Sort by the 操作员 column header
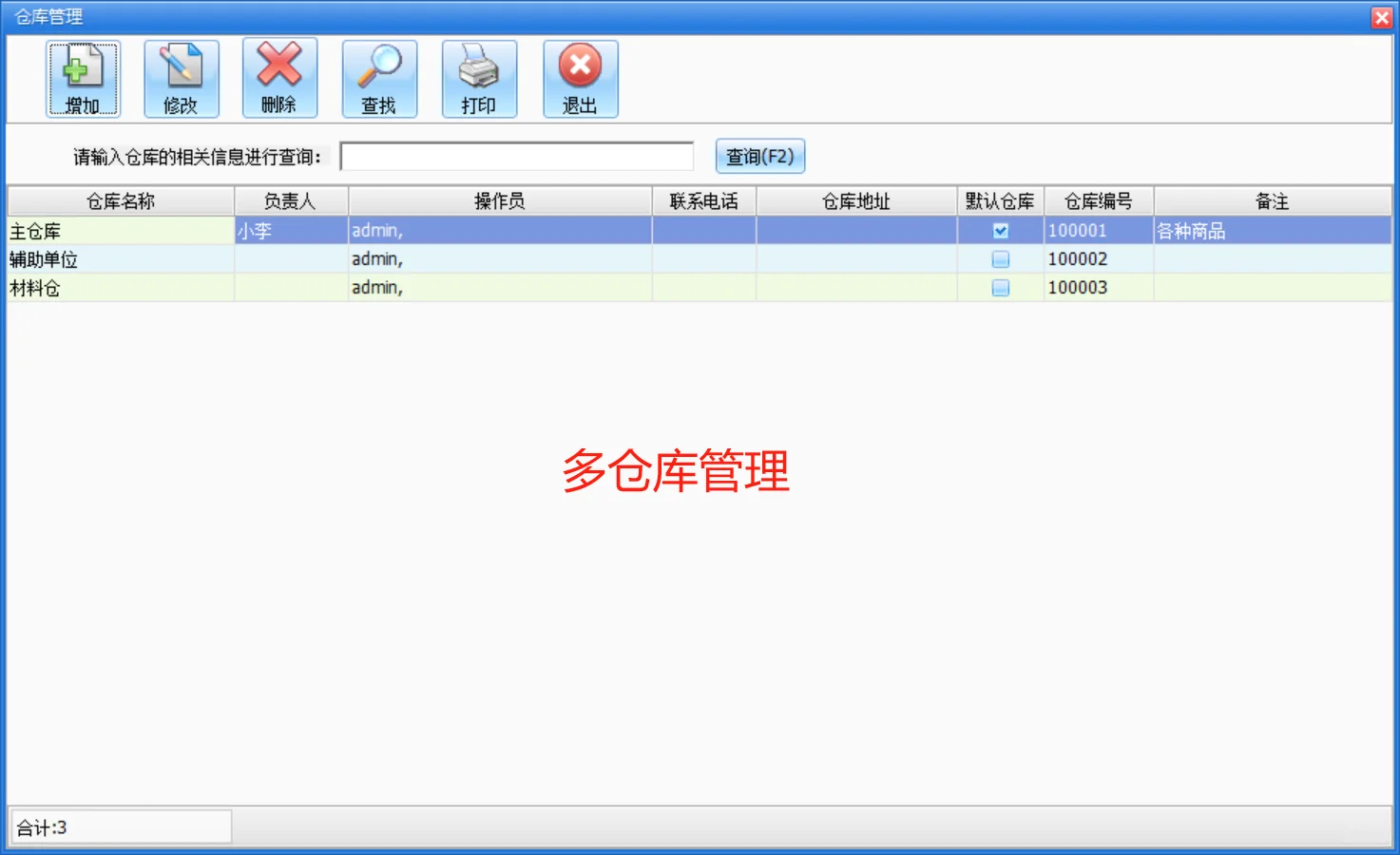Viewport: 1400px width, 855px height. [500, 199]
